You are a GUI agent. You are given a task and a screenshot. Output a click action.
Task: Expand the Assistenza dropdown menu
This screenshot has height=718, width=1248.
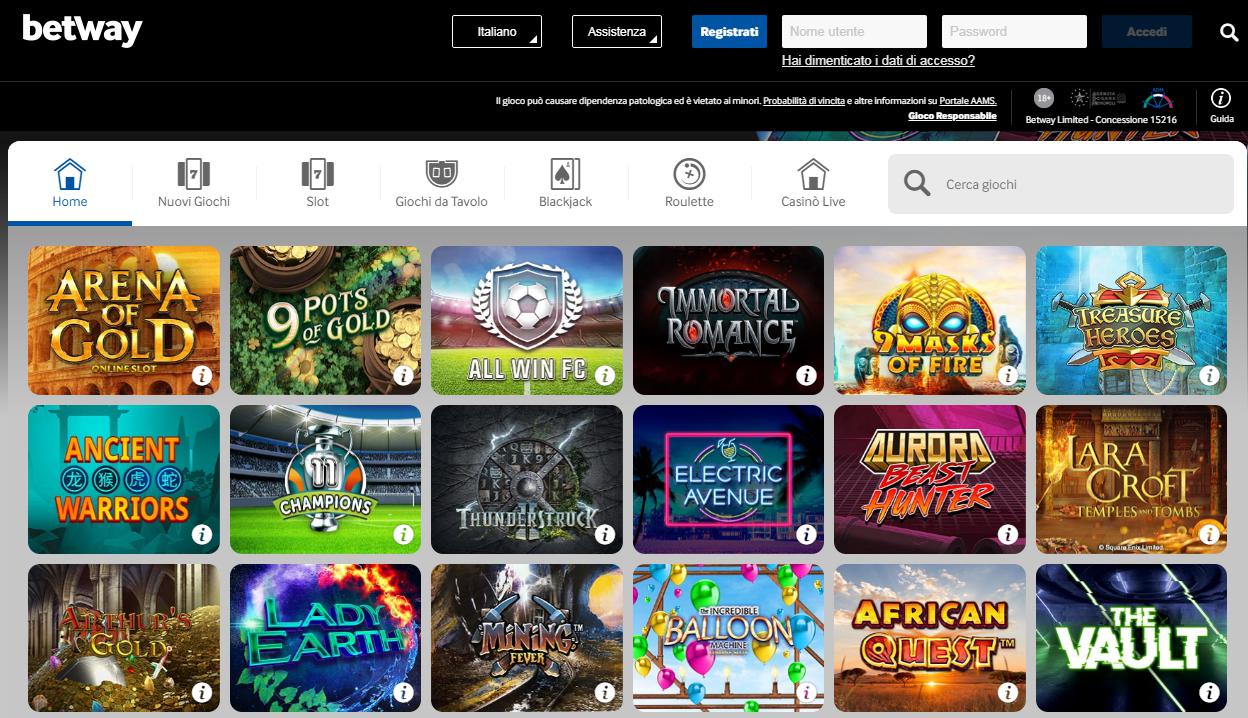[616, 31]
